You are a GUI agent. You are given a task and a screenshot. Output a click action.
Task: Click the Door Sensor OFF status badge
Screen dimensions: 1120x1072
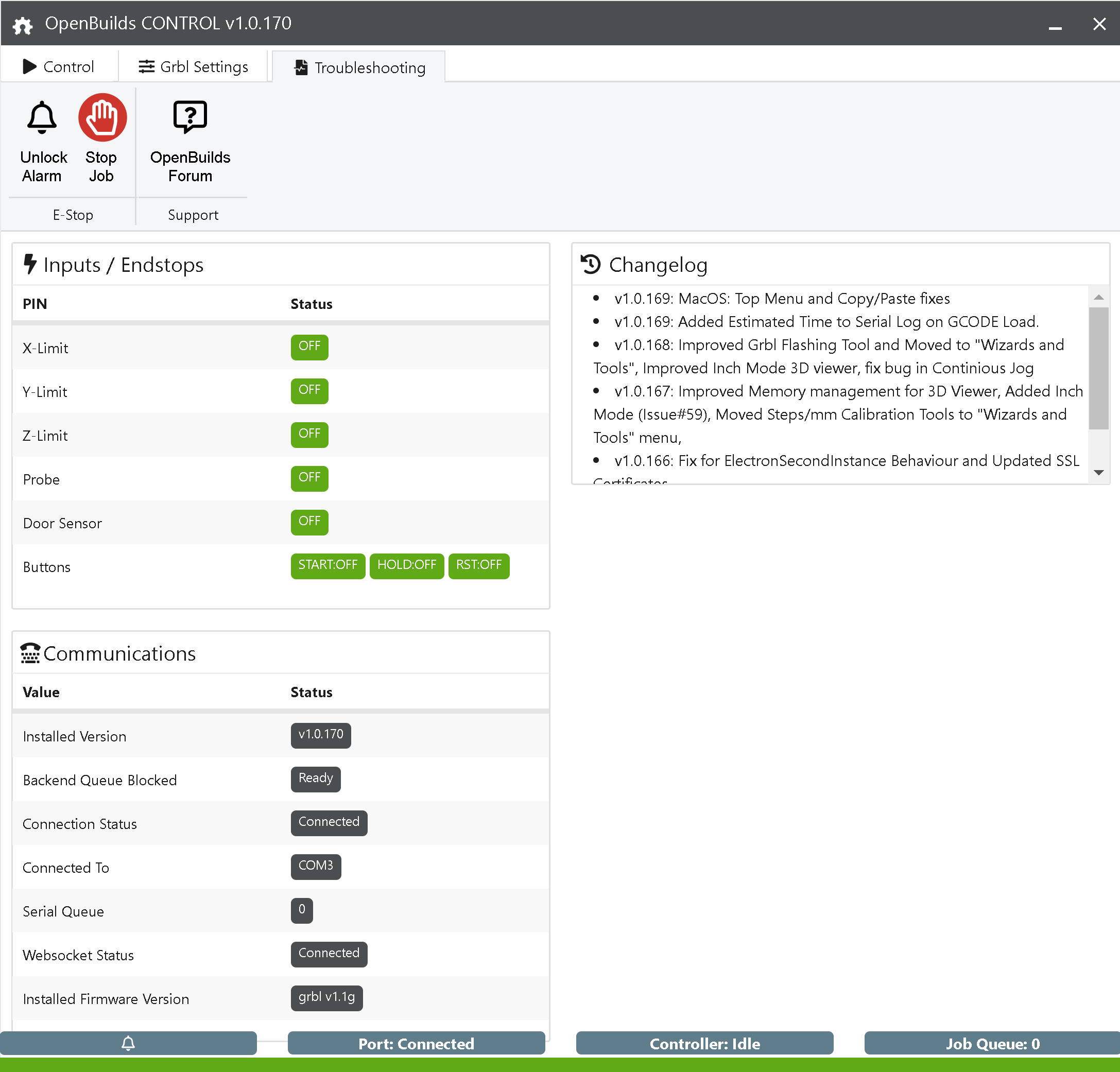pyautogui.click(x=309, y=522)
